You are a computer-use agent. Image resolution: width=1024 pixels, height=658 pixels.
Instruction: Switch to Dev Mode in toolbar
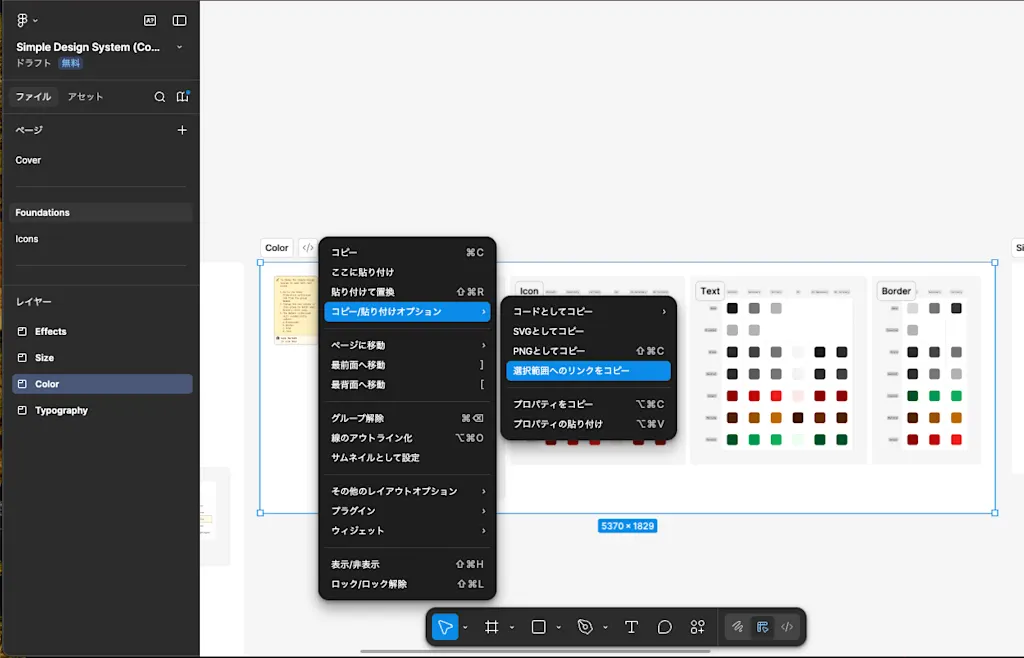click(787, 627)
